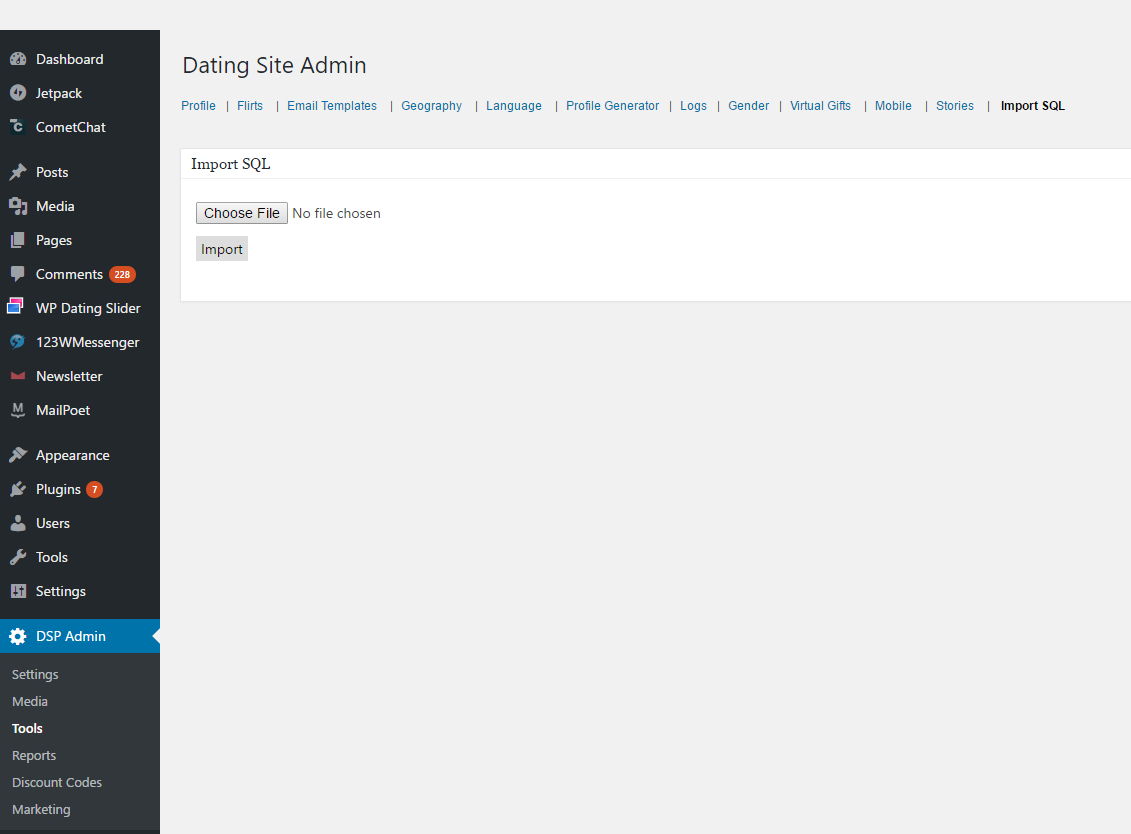Go to the Geography tab
This screenshot has height=834, width=1131.
(431, 105)
